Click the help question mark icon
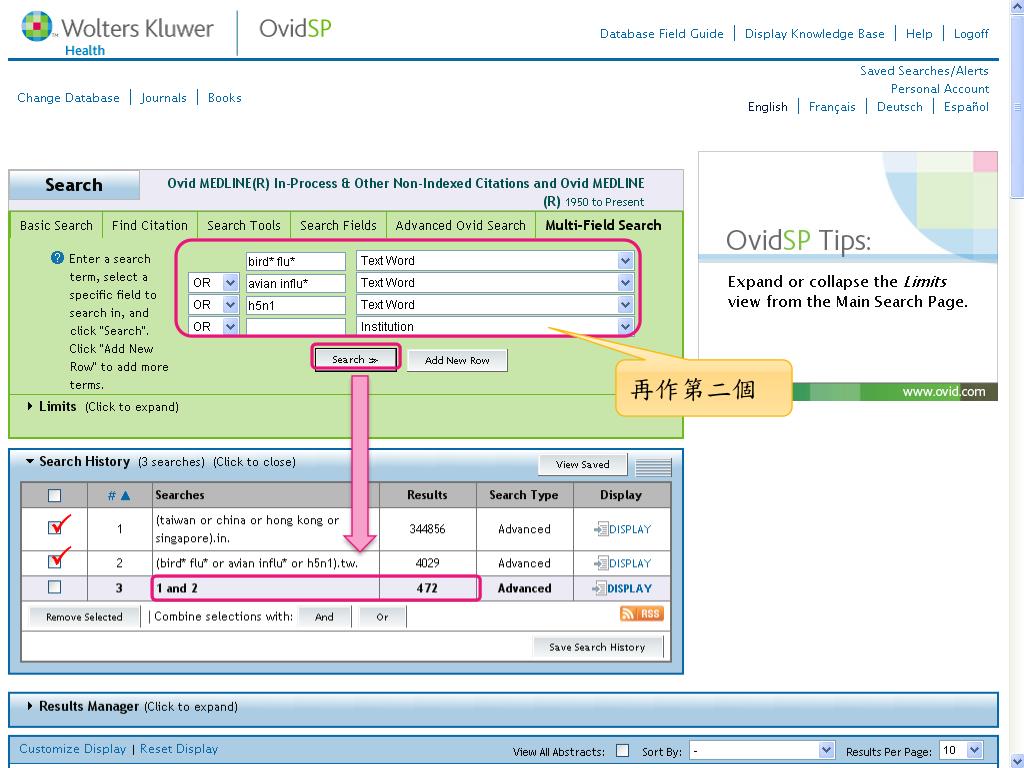Image resolution: width=1024 pixels, height=768 pixels. click(x=57, y=258)
